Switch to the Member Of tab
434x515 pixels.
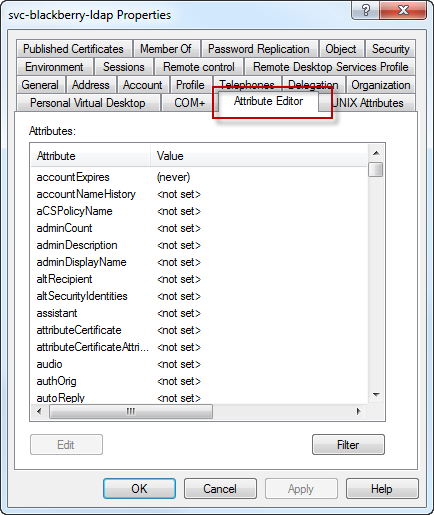coord(166,49)
